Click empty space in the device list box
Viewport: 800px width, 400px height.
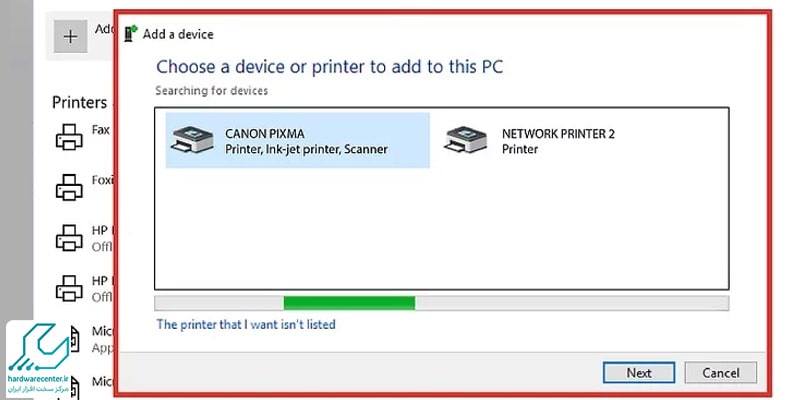coord(441,230)
